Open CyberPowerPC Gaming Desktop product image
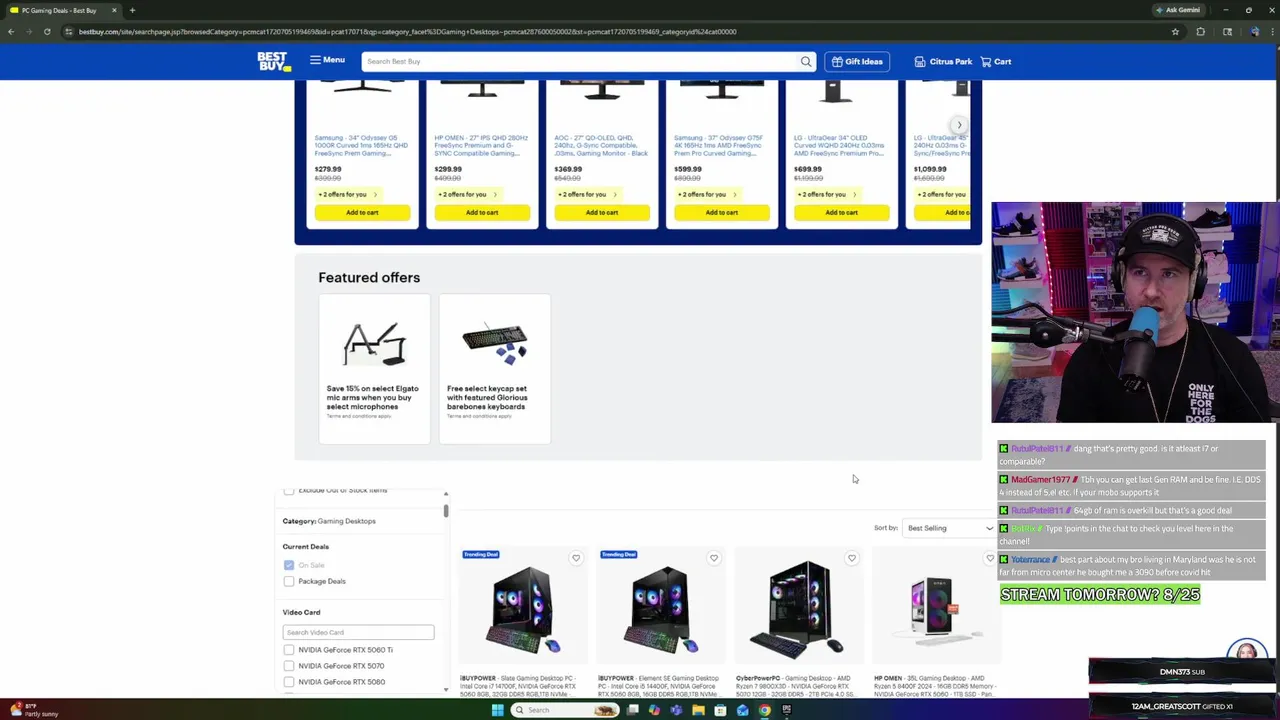The width and height of the screenshot is (1280, 720). pyautogui.click(x=797, y=610)
